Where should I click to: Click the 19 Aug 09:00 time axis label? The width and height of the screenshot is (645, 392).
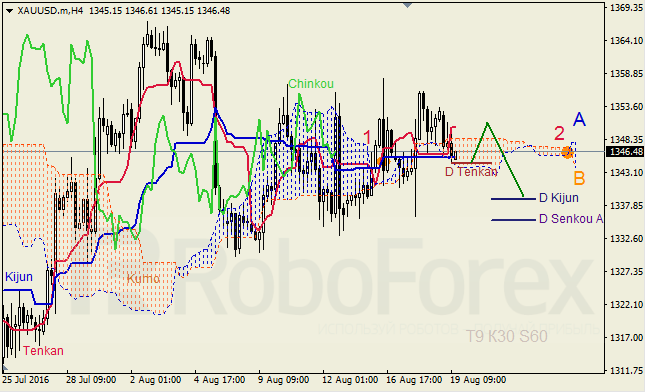(478, 380)
